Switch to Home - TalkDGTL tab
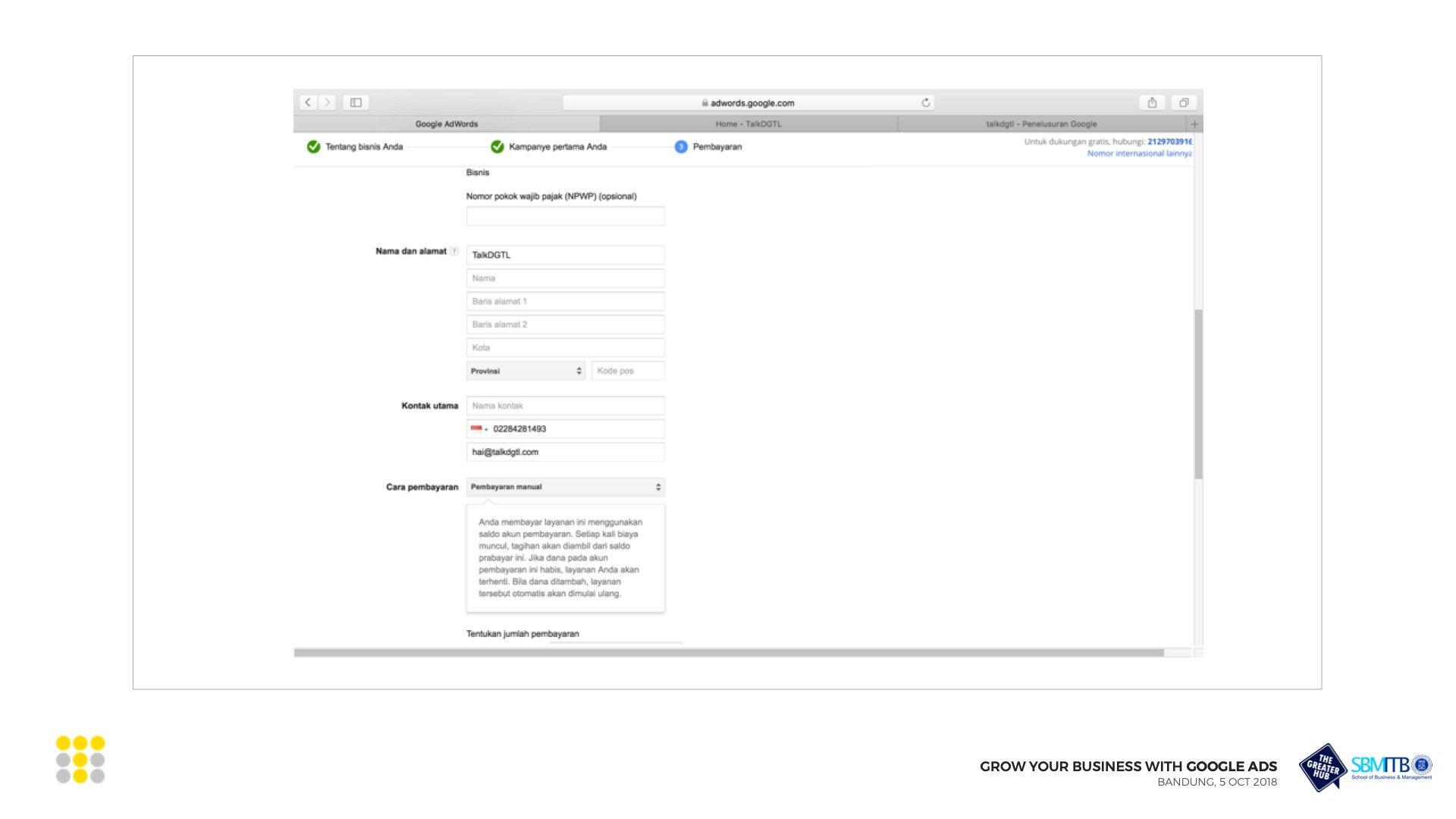1456x819 pixels. [x=748, y=124]
